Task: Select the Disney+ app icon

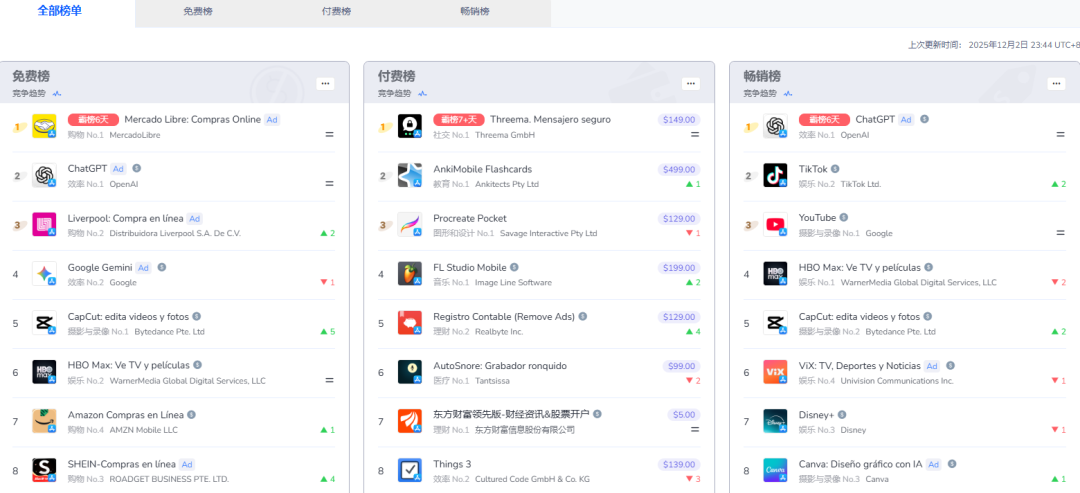Action: [776, 421]
